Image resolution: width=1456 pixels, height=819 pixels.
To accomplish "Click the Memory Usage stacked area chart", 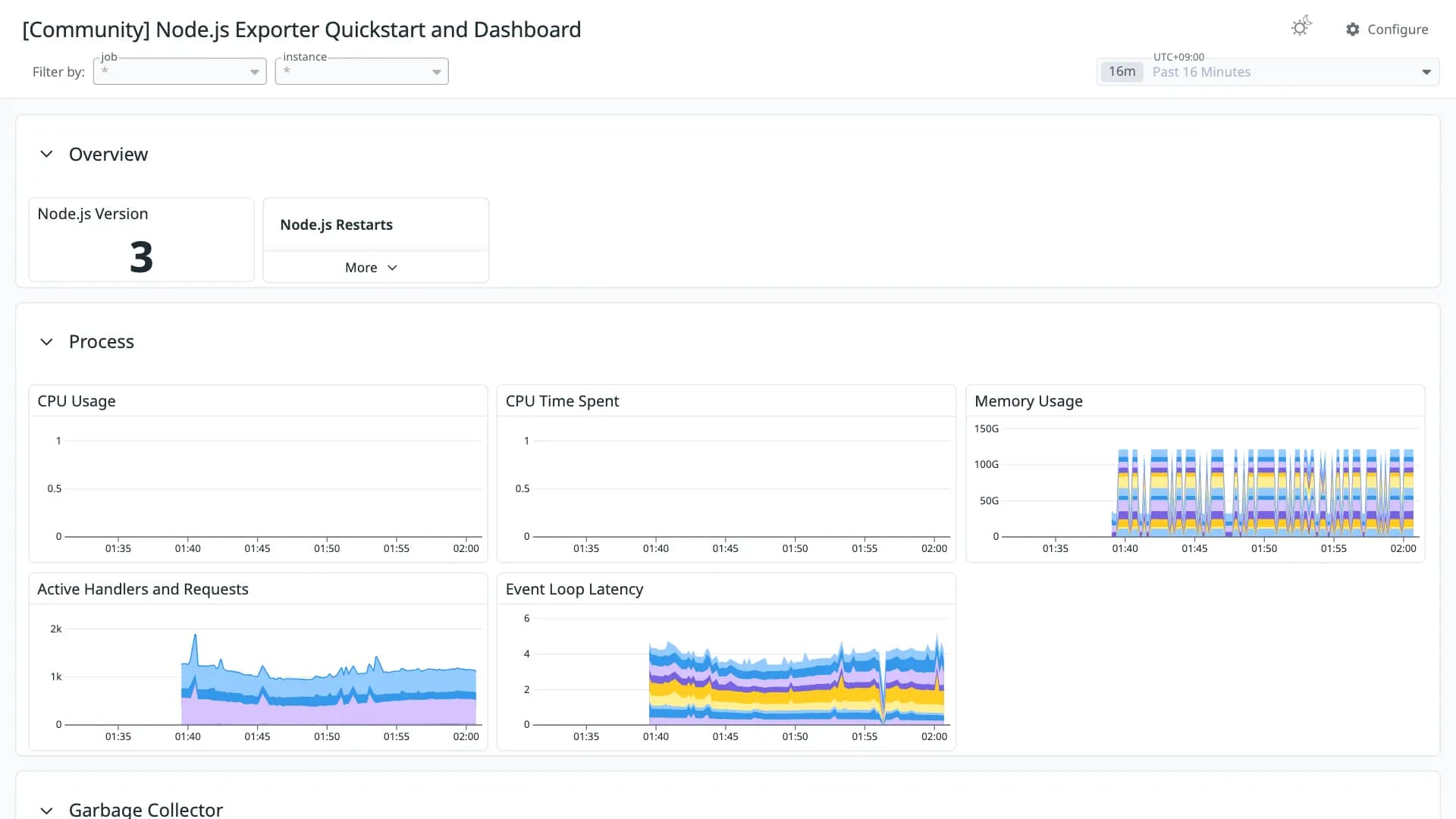I will 1263,492.
